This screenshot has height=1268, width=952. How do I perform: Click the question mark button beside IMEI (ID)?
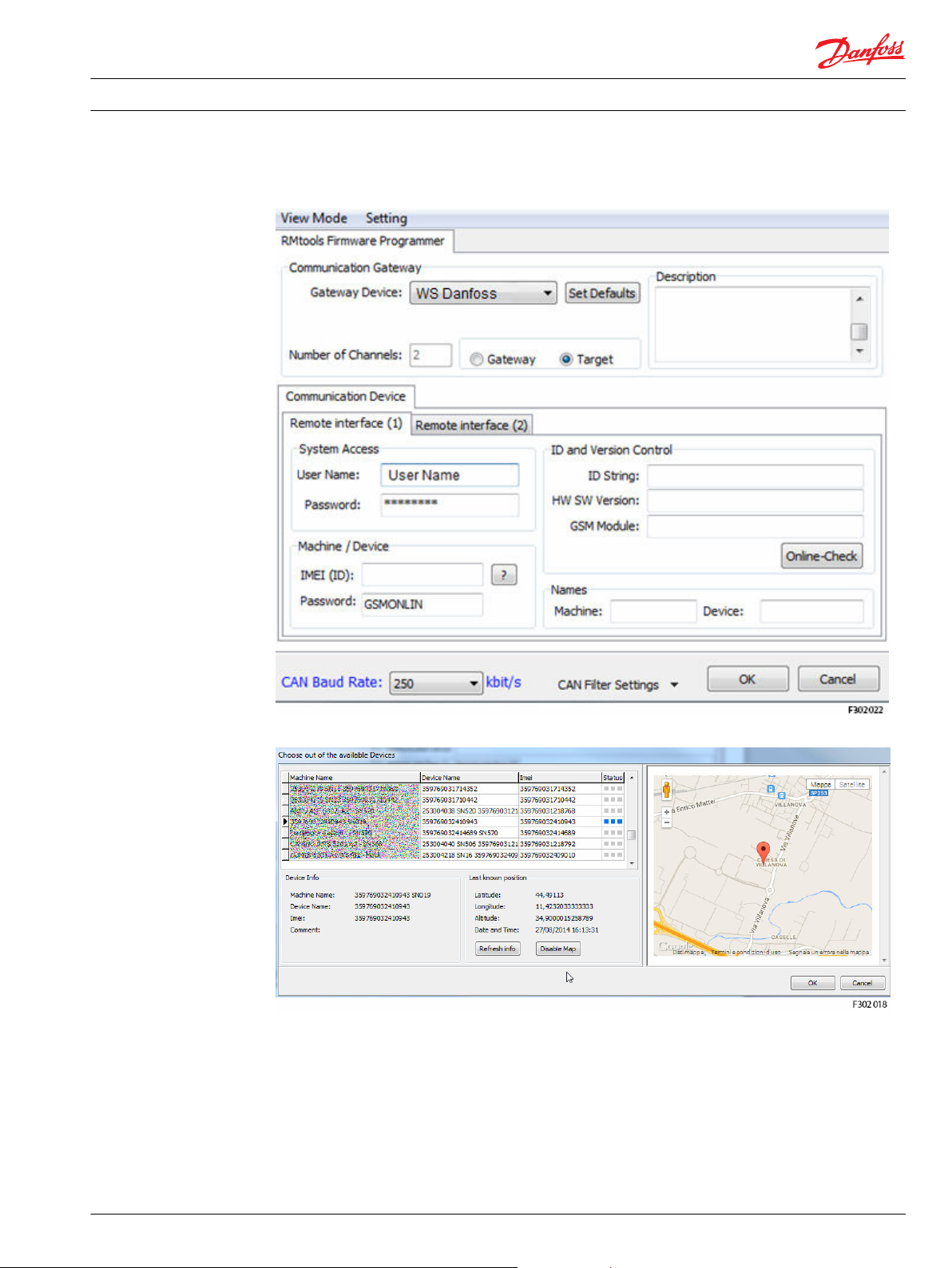(x=504, y=575)
